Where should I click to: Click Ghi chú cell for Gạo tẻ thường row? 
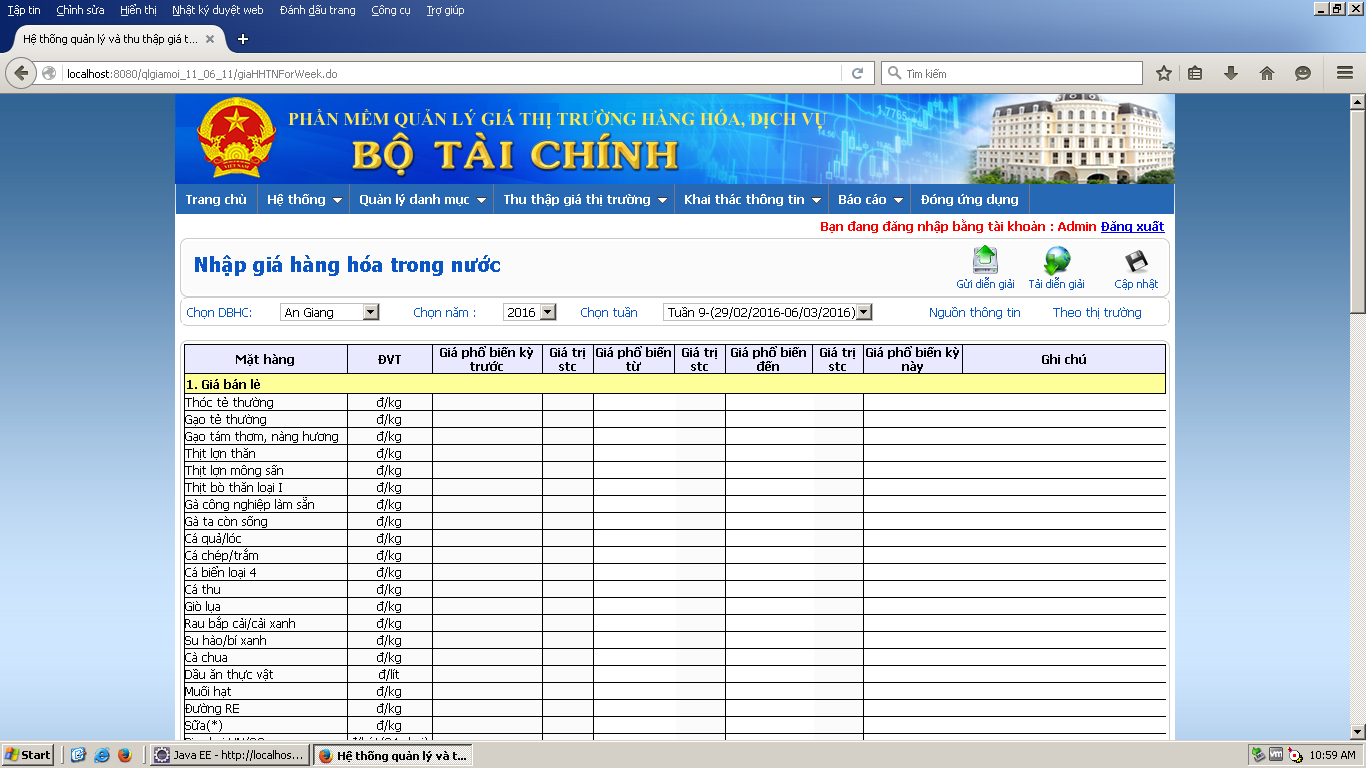(1064, 419)
